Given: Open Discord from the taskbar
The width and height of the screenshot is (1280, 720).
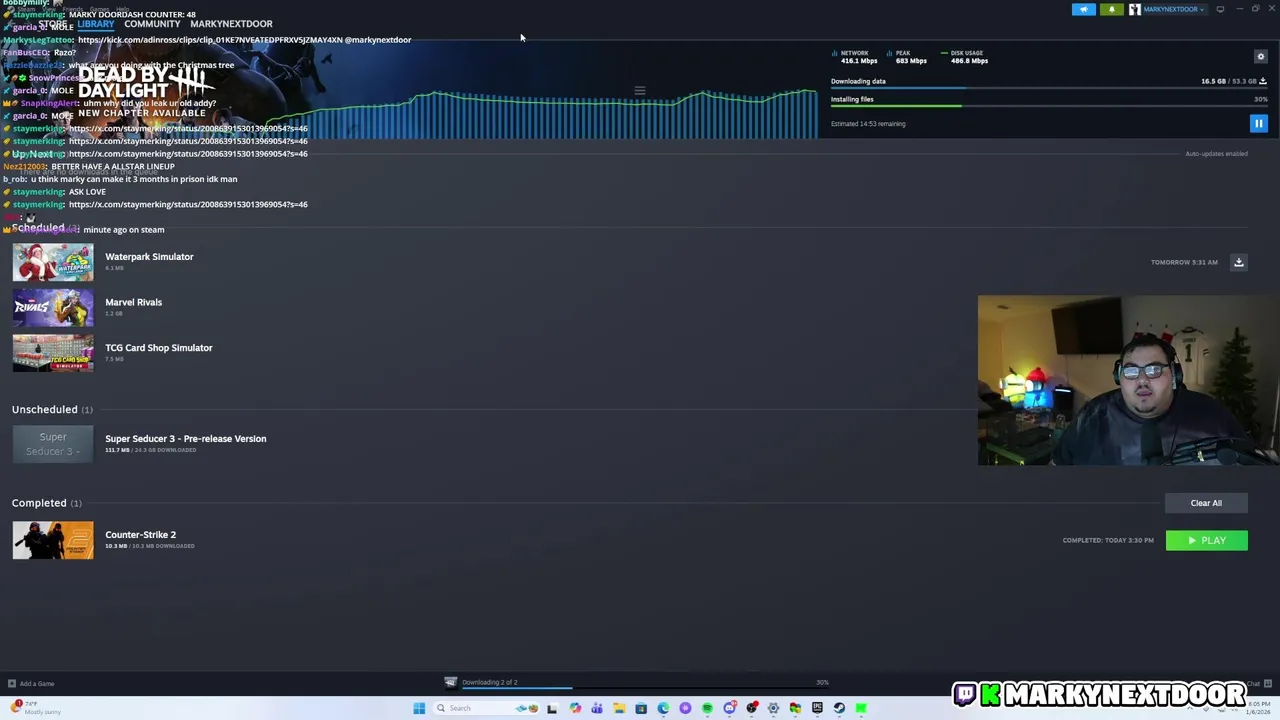Looking at the screenshot, I should tap(730, 708).
